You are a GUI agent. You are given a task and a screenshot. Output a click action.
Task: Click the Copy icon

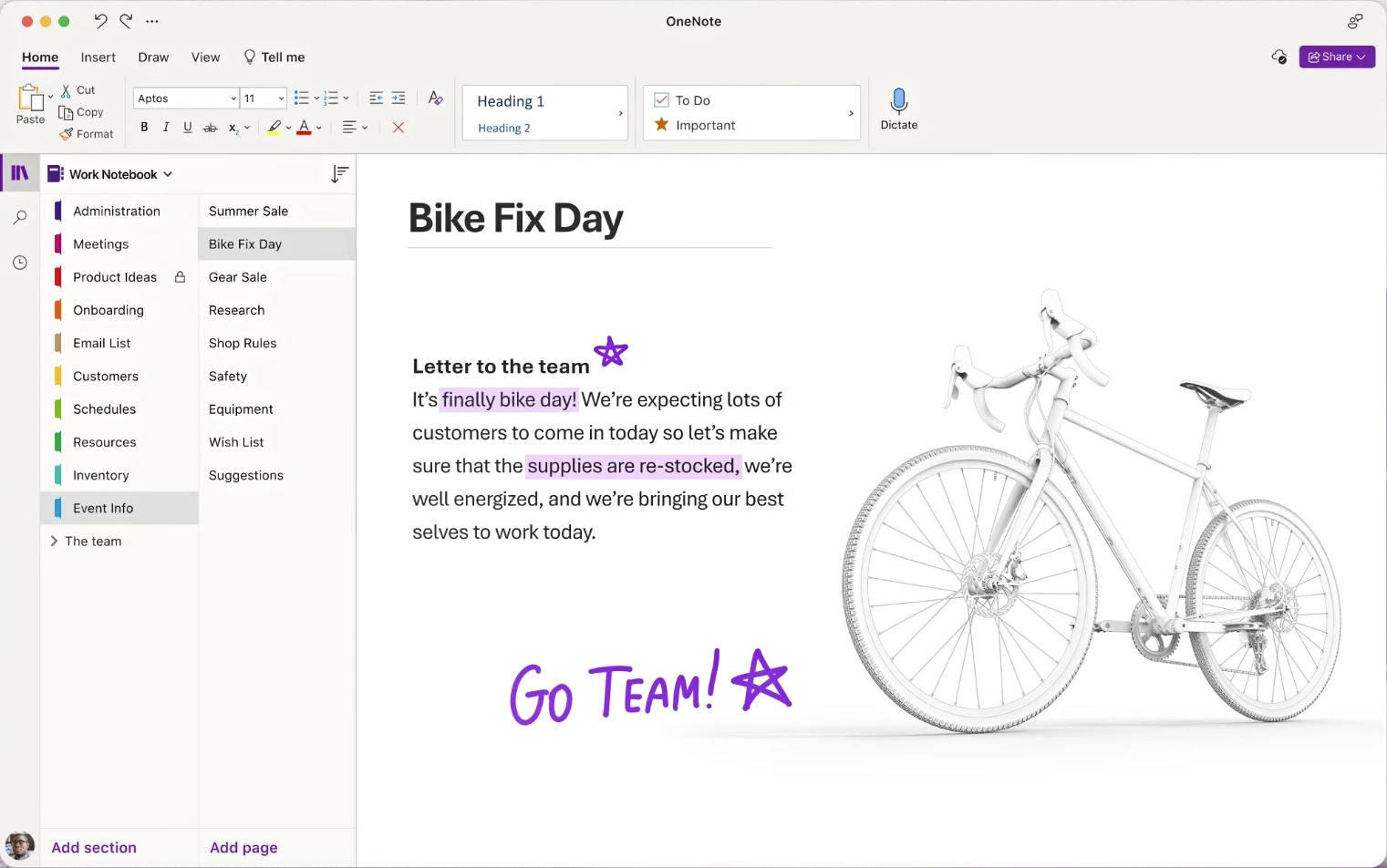coord(66,112)
